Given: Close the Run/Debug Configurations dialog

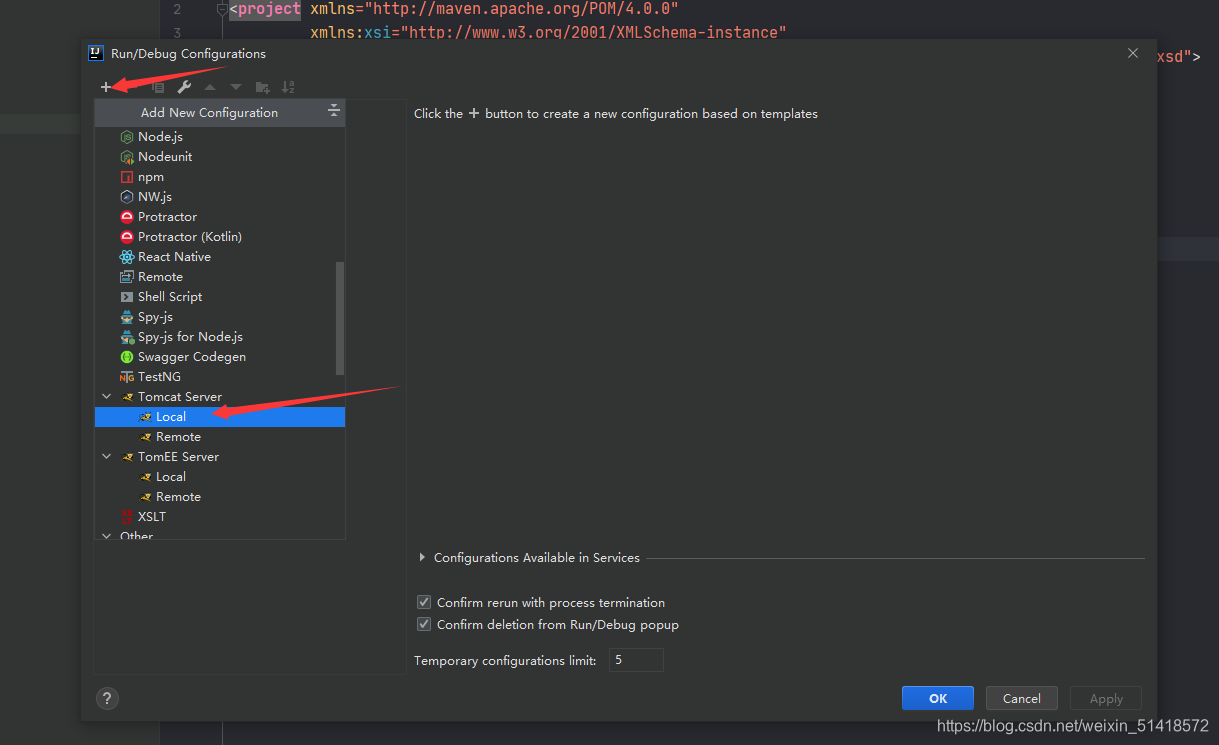Looking at the screenshot, I should 1133,53.
